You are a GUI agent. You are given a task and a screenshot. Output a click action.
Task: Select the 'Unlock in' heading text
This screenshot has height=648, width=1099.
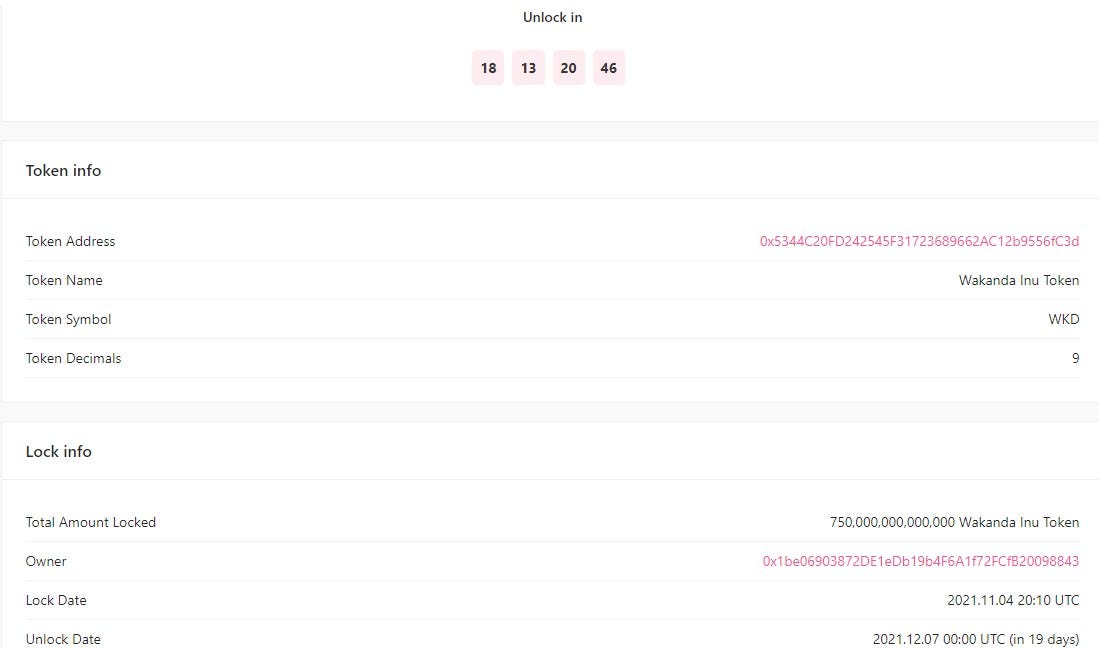point(552,18)
